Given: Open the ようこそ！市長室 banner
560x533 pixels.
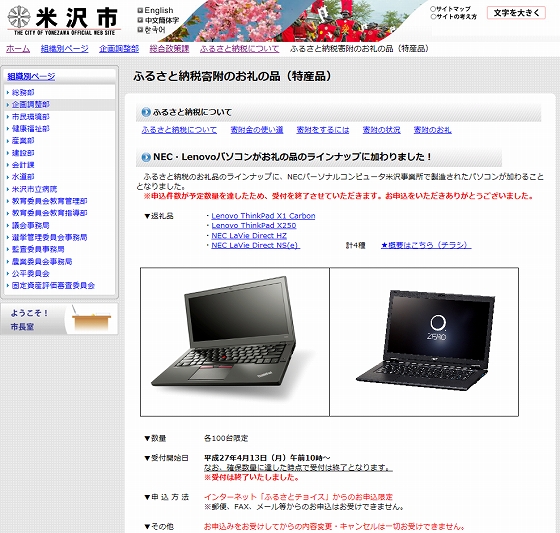Looking at the screenshot, I should click(59, 319).
